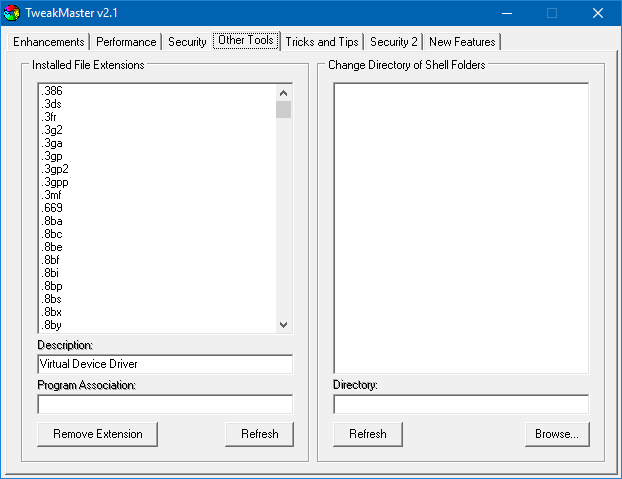The height and width of the screenshot is (479, 622).
Task: Refresh the shell folders list
Action: point(367,434)
